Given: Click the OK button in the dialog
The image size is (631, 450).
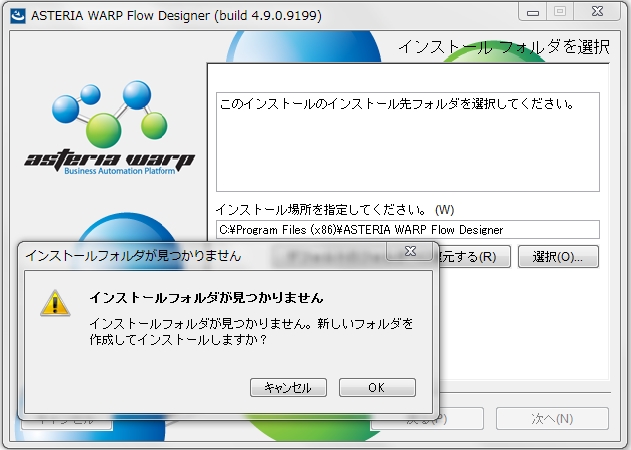Looking at the screenshot, I should [377, 388].
